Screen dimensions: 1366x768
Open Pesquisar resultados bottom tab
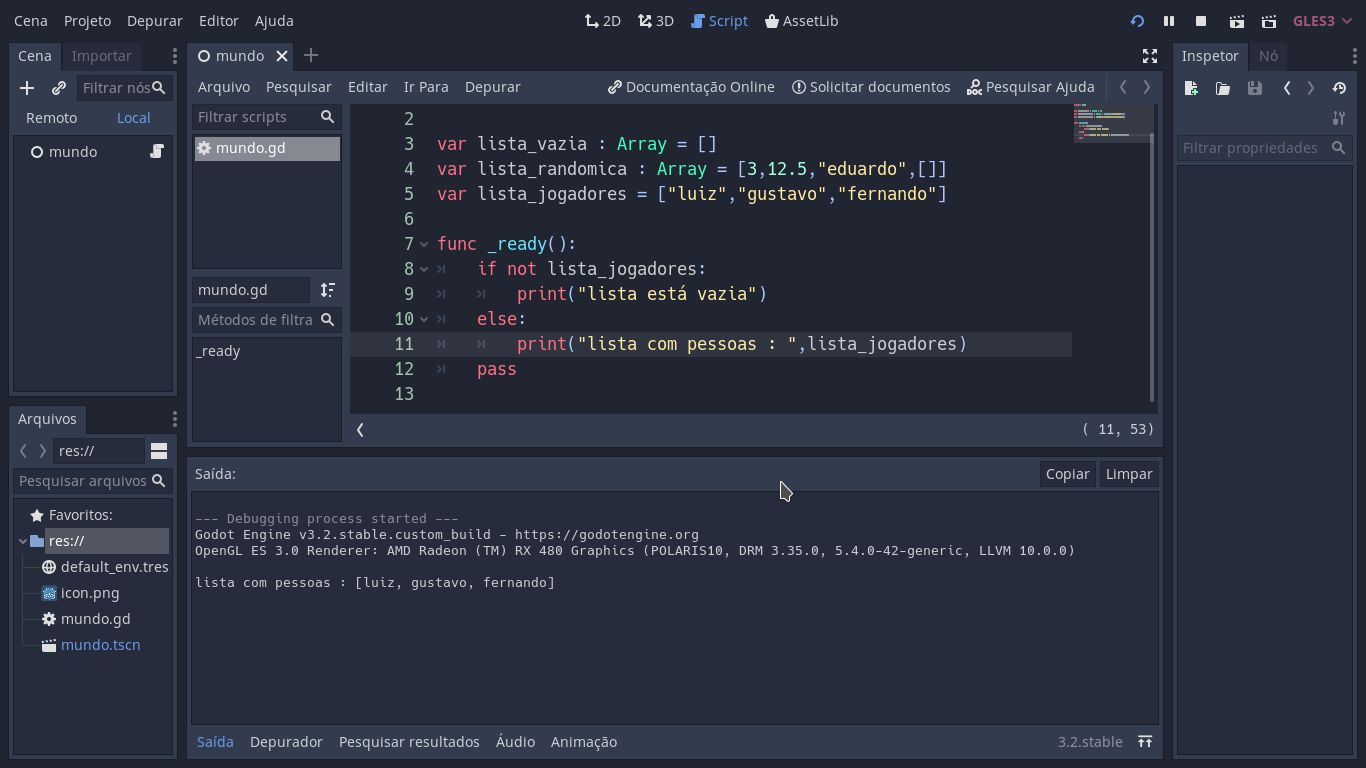pyautogui.click(x=409, y=742)
